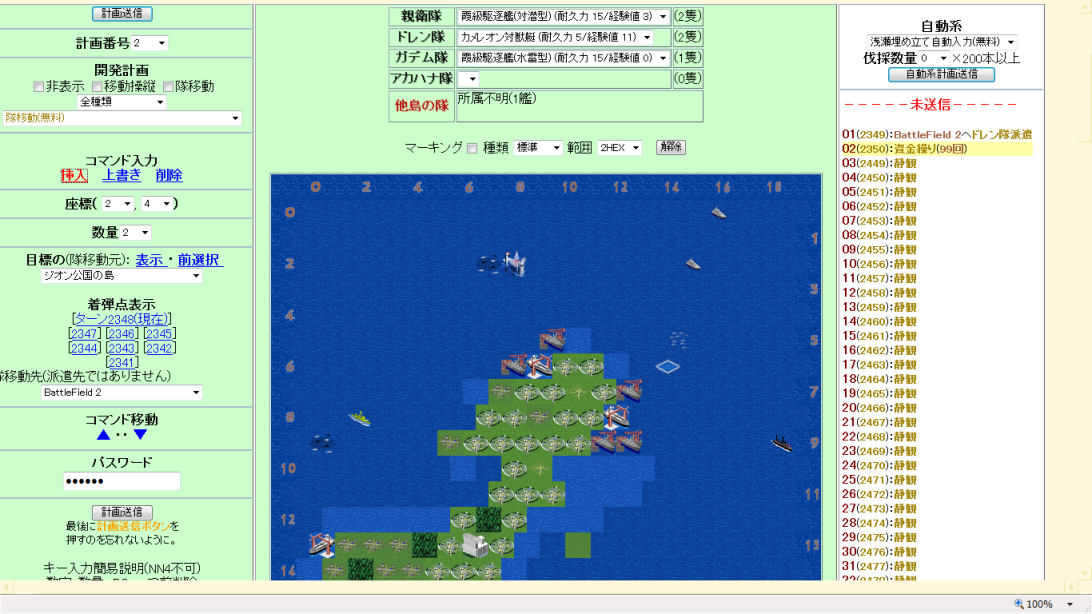Click the (1隻) button in ガデム隊 row
1092x614 pixels.
pos(687,58)
